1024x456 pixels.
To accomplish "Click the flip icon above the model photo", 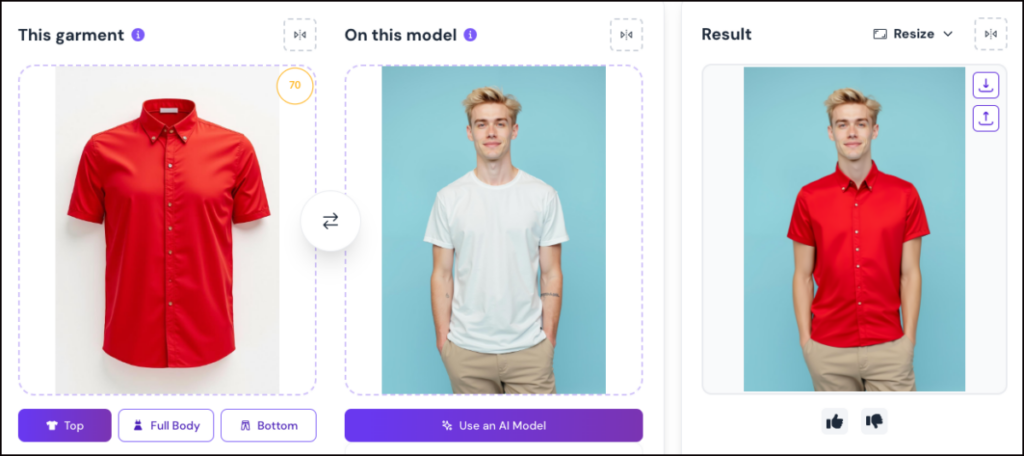I will [626, 35].
